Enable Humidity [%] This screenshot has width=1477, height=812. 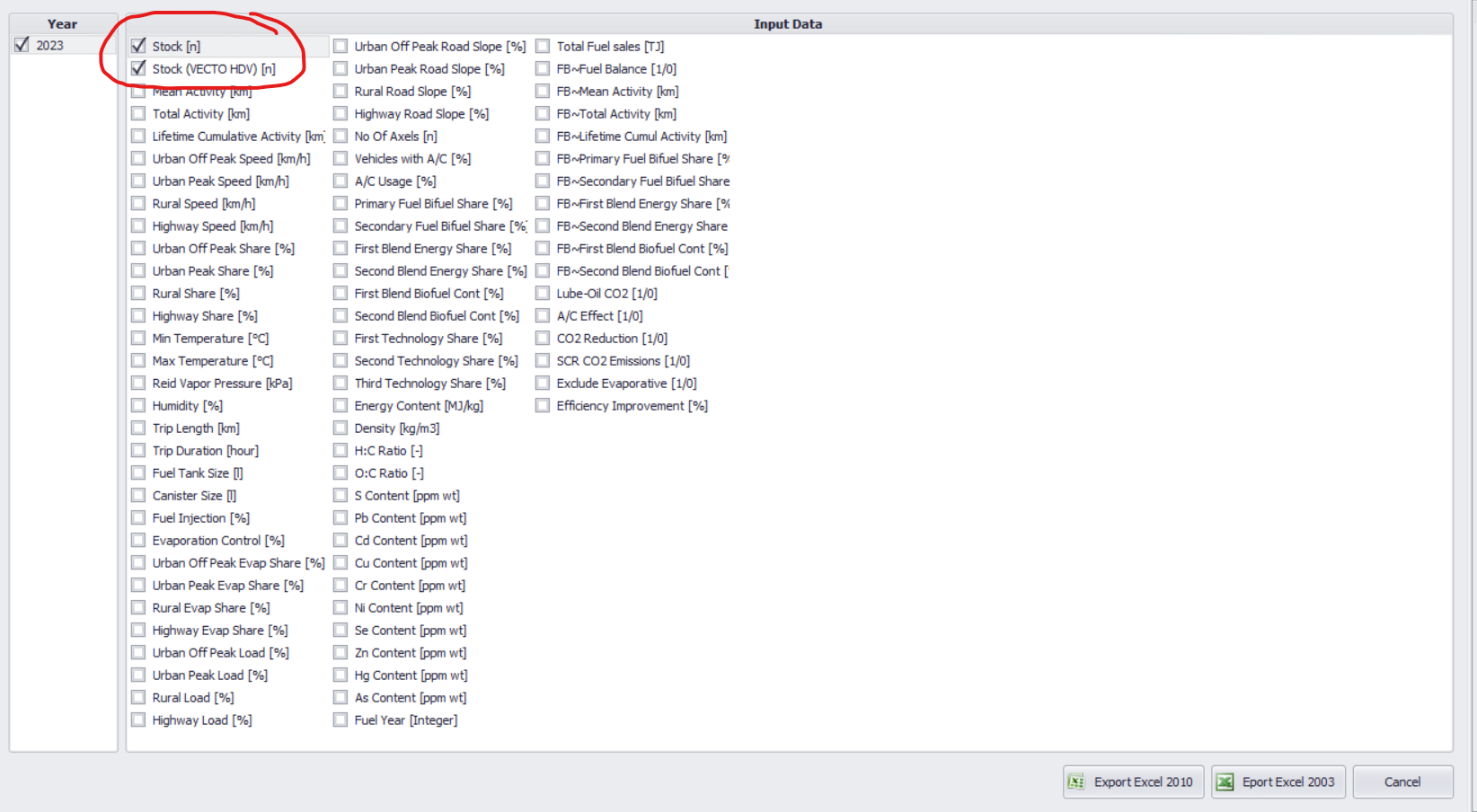(137, 405)
